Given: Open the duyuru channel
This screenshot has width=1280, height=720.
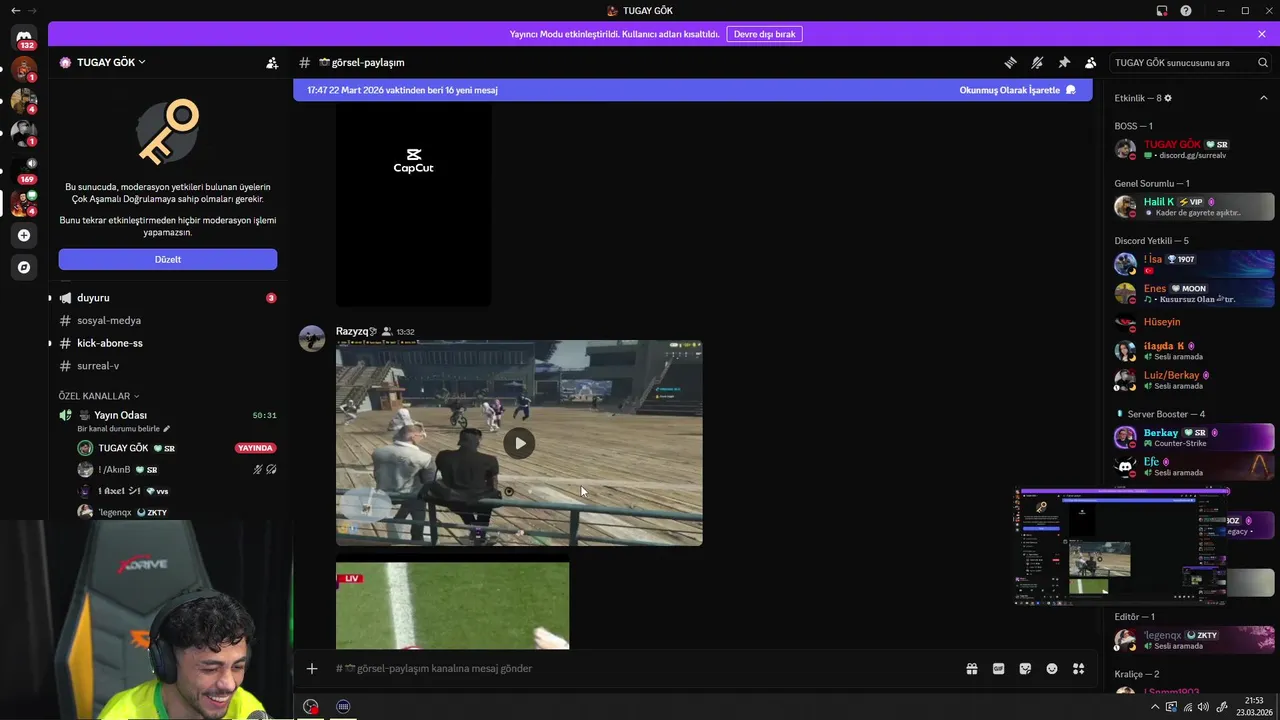Looking at the screenshot, I should click(x=168, y=298).
